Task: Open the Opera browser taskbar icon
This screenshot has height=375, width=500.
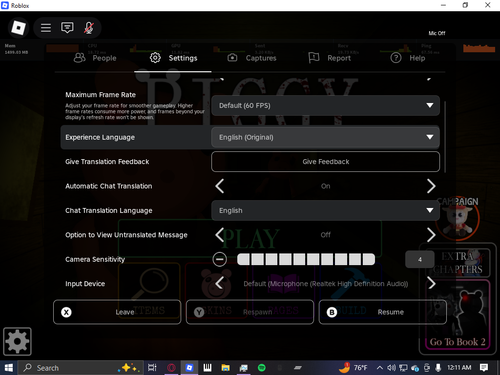Action: point(171,368)
